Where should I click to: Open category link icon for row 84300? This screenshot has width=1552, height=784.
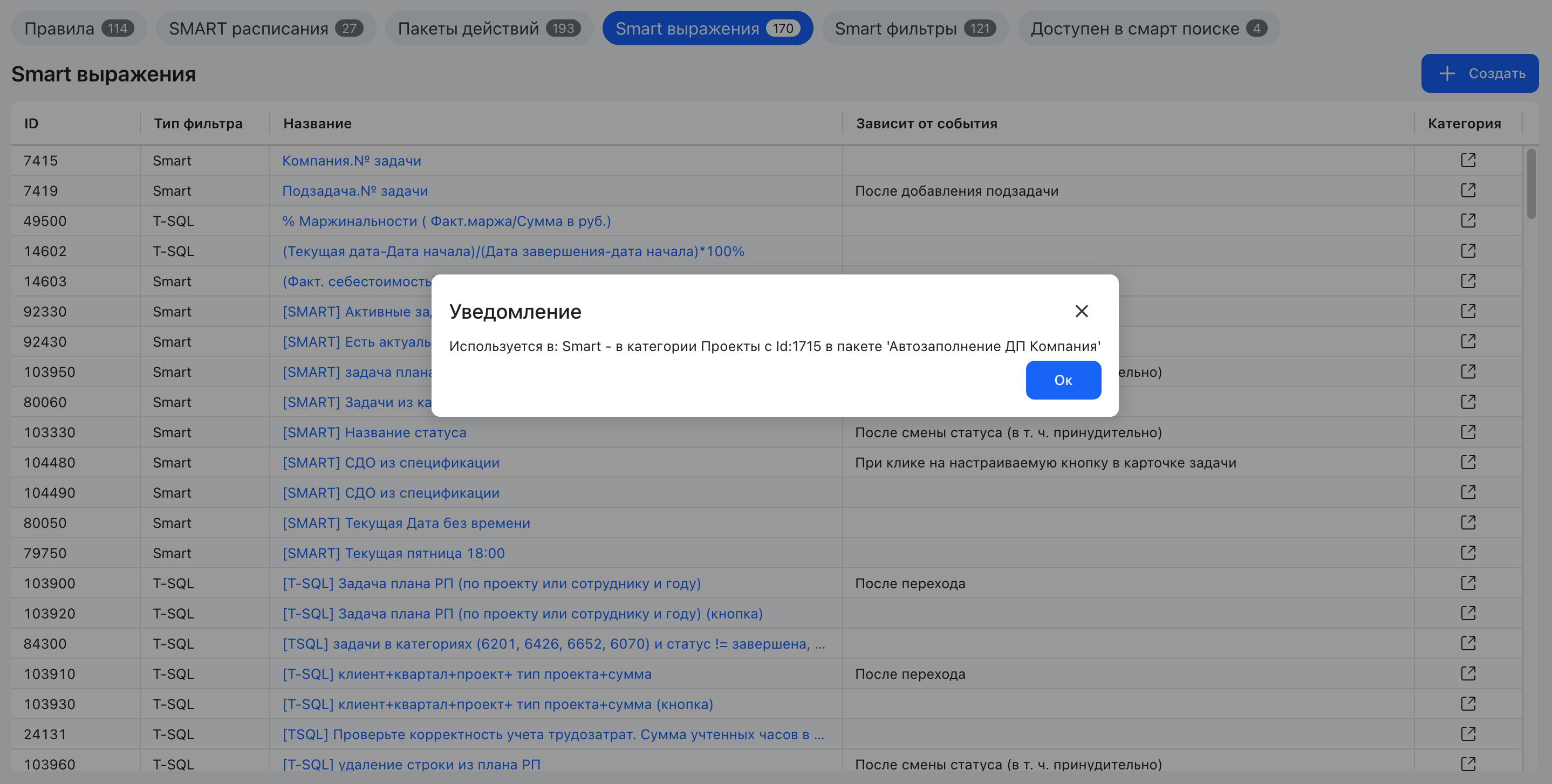(1468, 643)
